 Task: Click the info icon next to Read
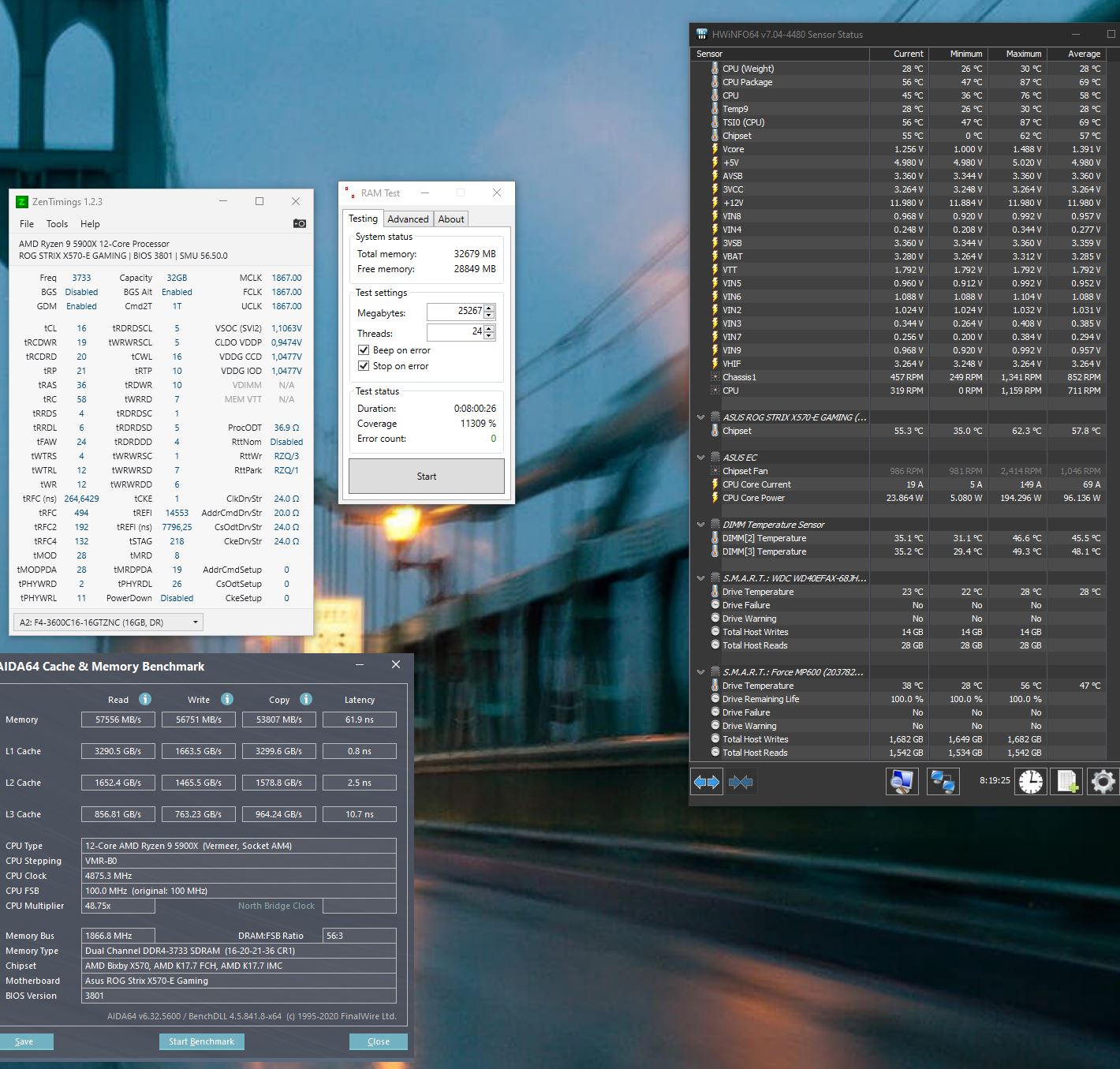click(x=145, y=699)
